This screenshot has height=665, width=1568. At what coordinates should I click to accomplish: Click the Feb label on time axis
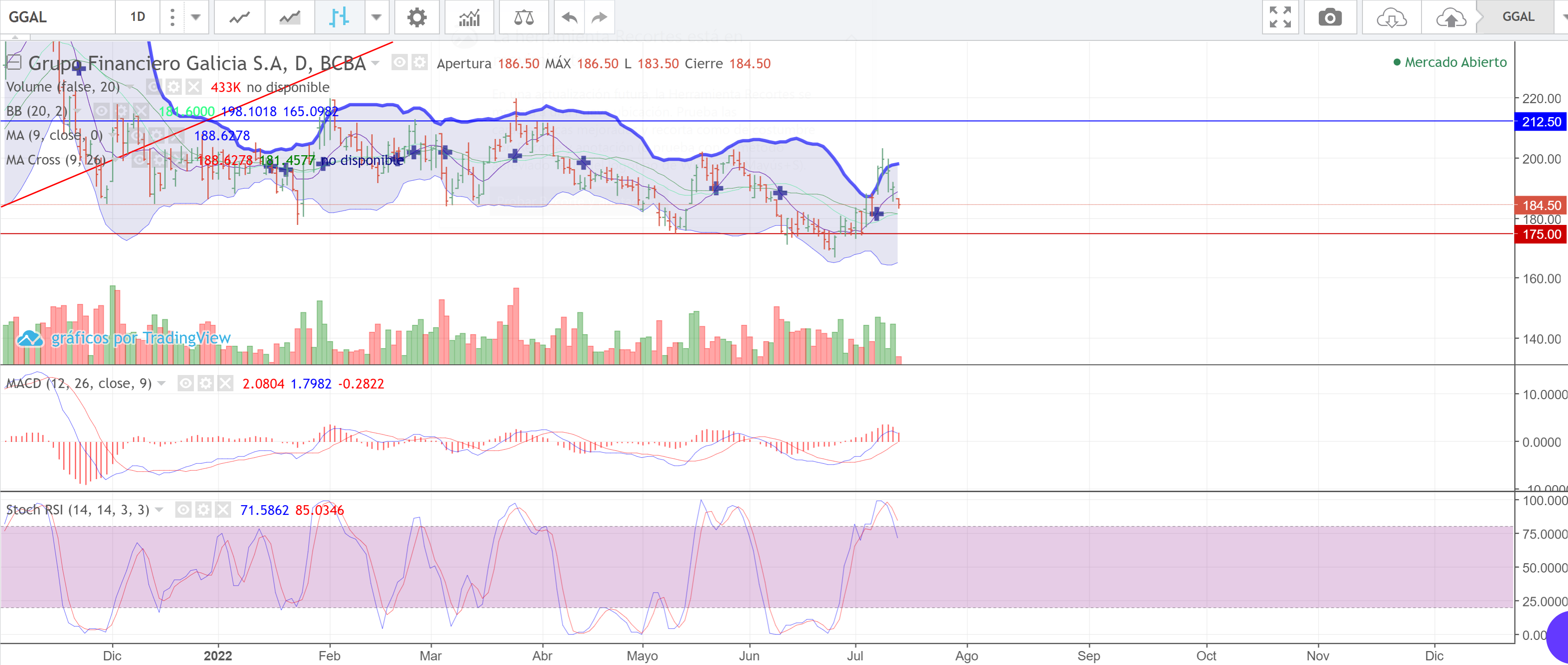tap(329, 656)
